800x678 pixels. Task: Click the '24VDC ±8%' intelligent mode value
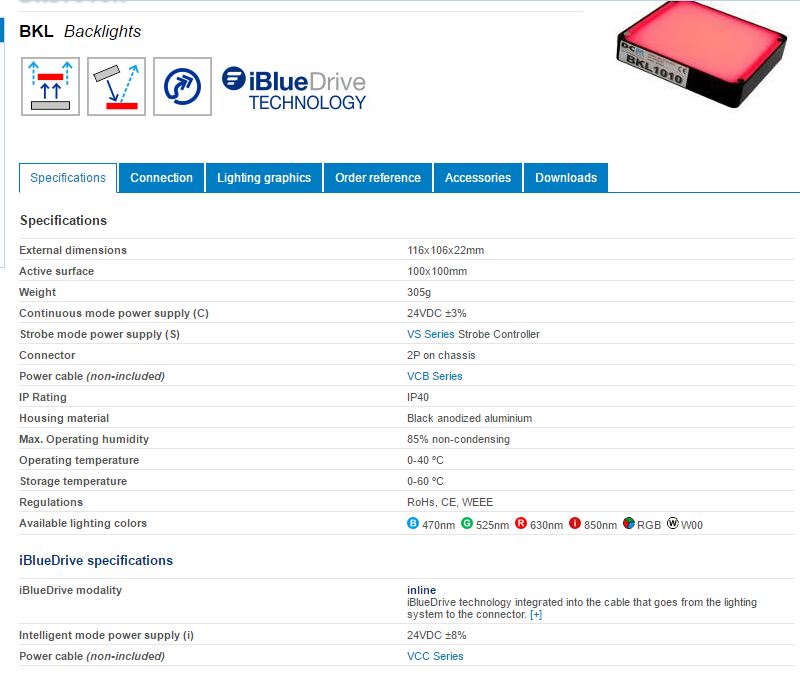point(437,635)
